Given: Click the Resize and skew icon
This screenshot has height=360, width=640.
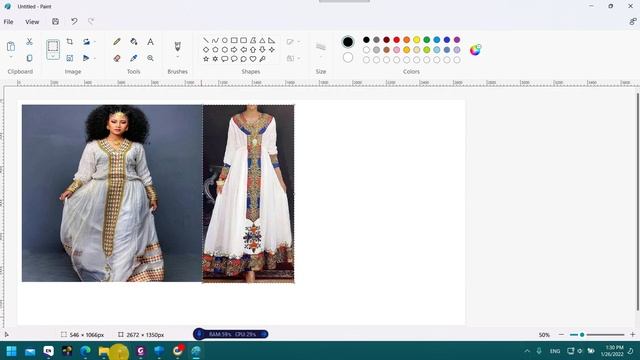Looking at the screenshot, I should coord(70,58).
